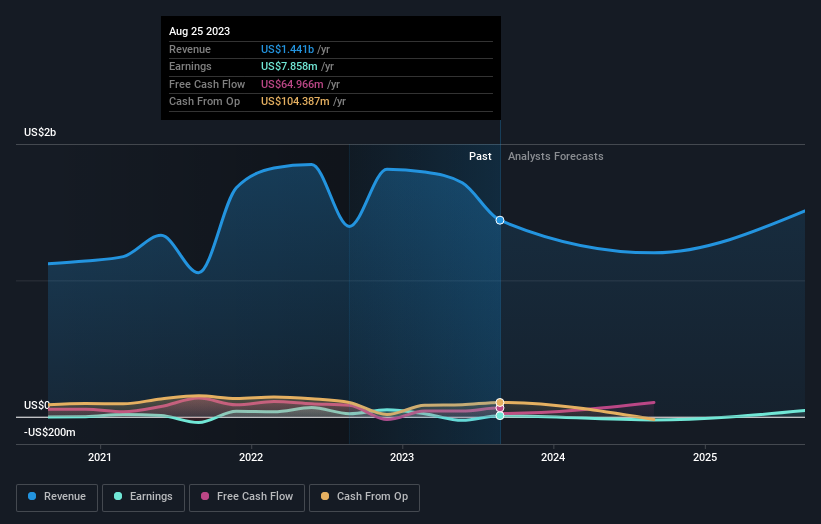
Task: Click the US$2b y-axis label
Action: point(40,132)
